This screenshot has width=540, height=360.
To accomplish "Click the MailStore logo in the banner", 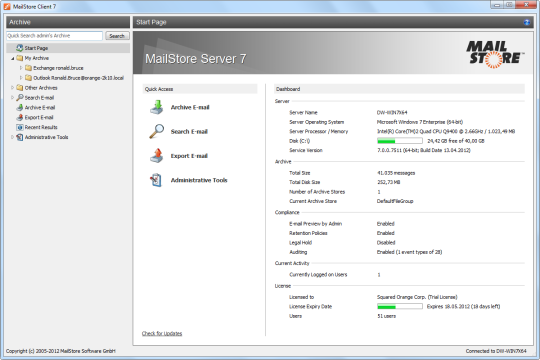I will pos(495,54).
